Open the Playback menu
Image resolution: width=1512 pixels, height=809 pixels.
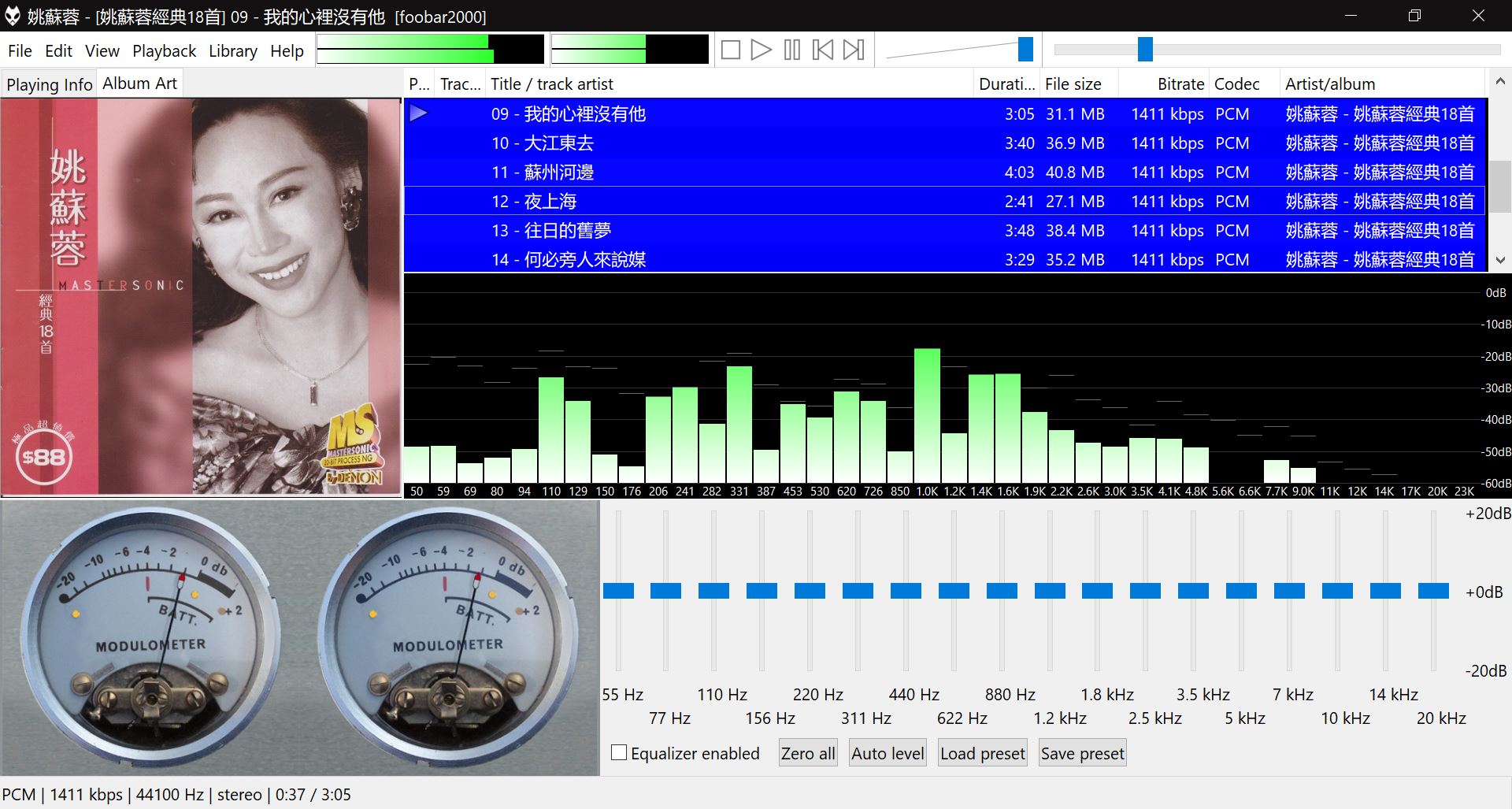click(164, 51)
